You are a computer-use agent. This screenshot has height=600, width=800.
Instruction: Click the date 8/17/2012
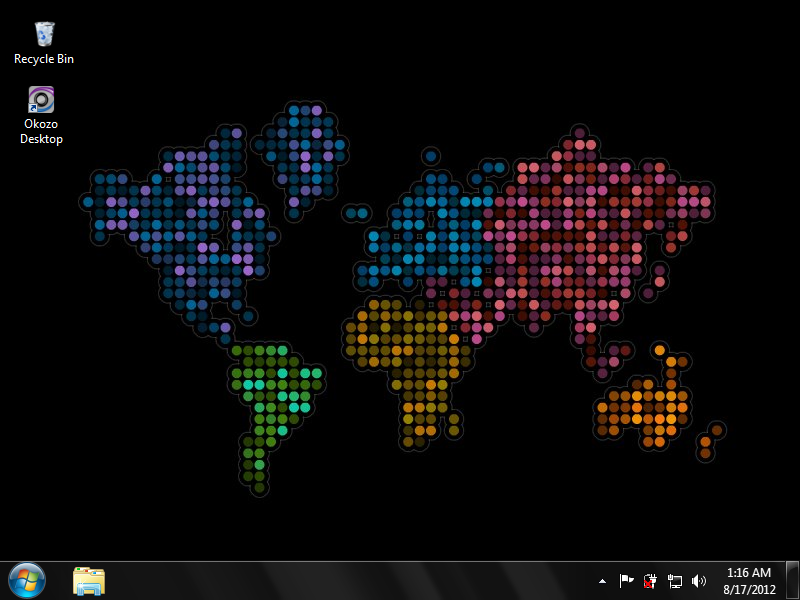[749, 589]
